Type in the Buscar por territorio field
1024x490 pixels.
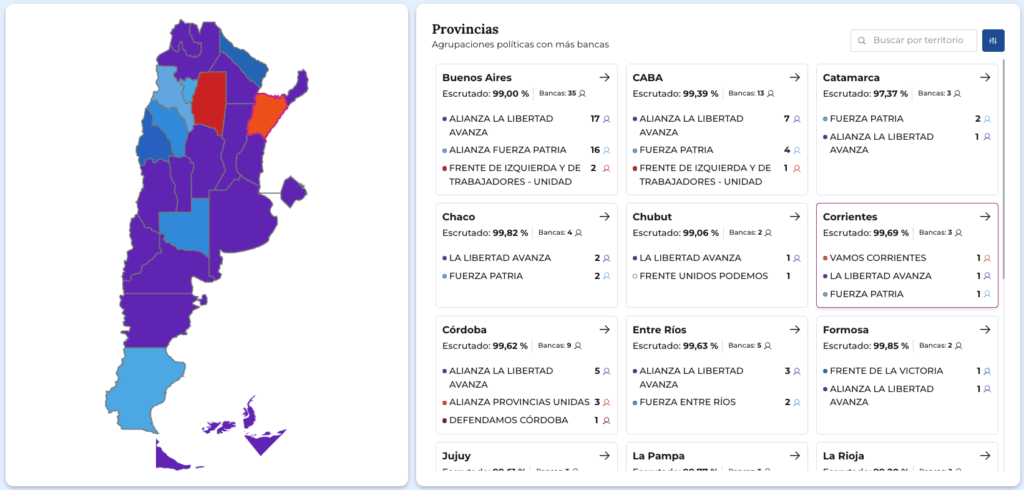(x=921, y=40)
